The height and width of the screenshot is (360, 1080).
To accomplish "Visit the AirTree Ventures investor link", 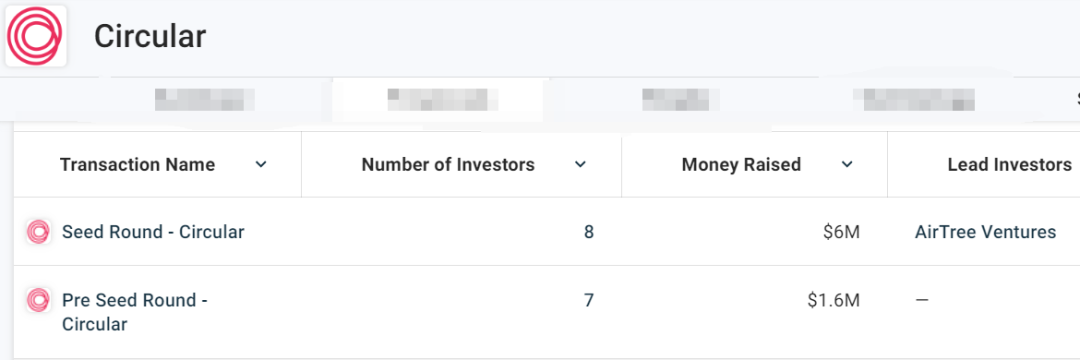I will pos(985,232).
